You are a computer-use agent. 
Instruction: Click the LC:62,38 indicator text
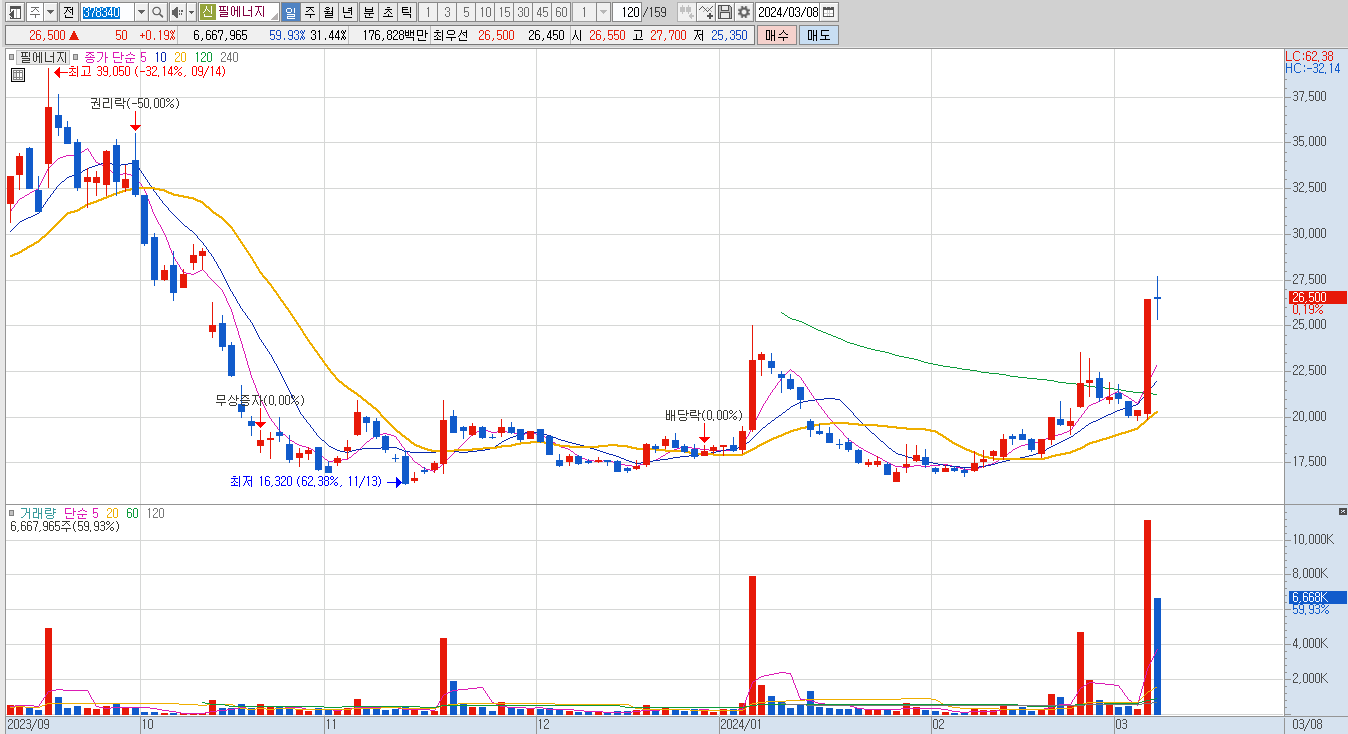point(1309,56)
